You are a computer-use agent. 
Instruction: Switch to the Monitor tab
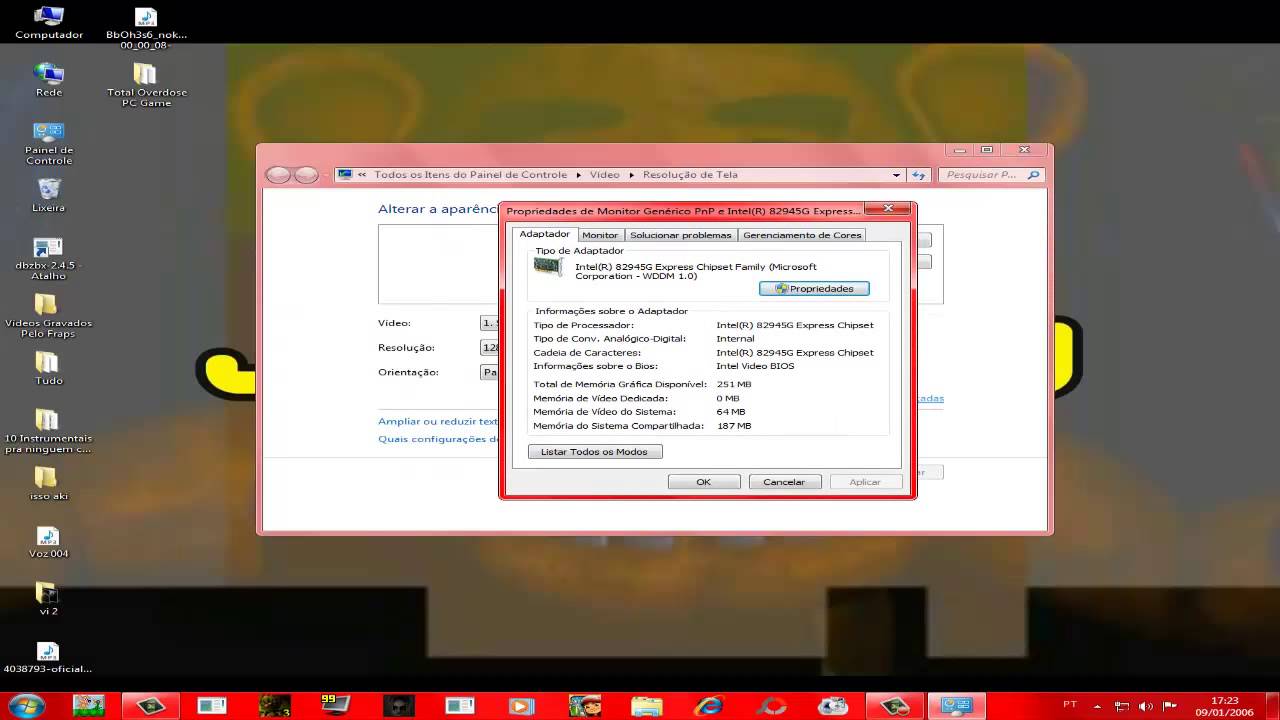[x=600, y=235]
